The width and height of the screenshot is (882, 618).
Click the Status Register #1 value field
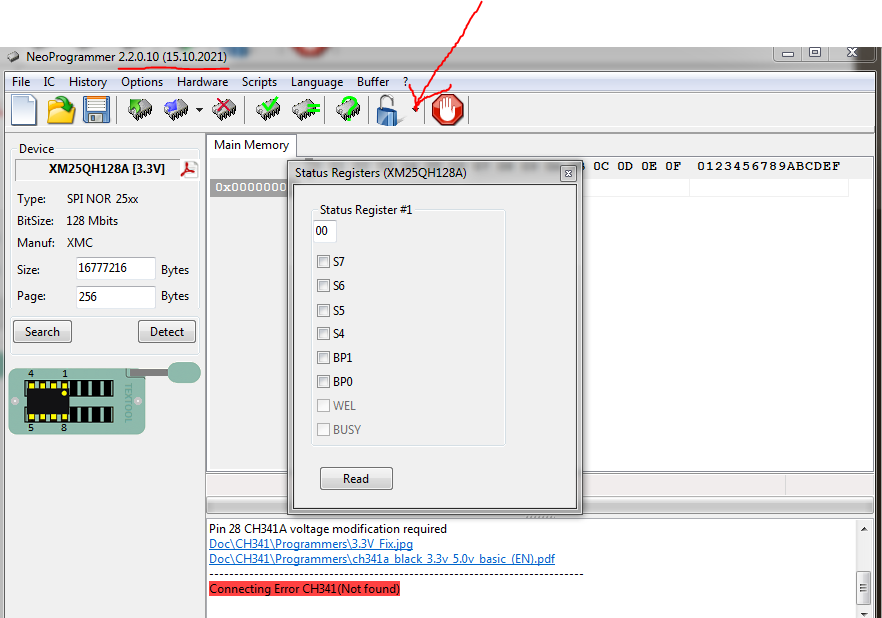point(325,231)
